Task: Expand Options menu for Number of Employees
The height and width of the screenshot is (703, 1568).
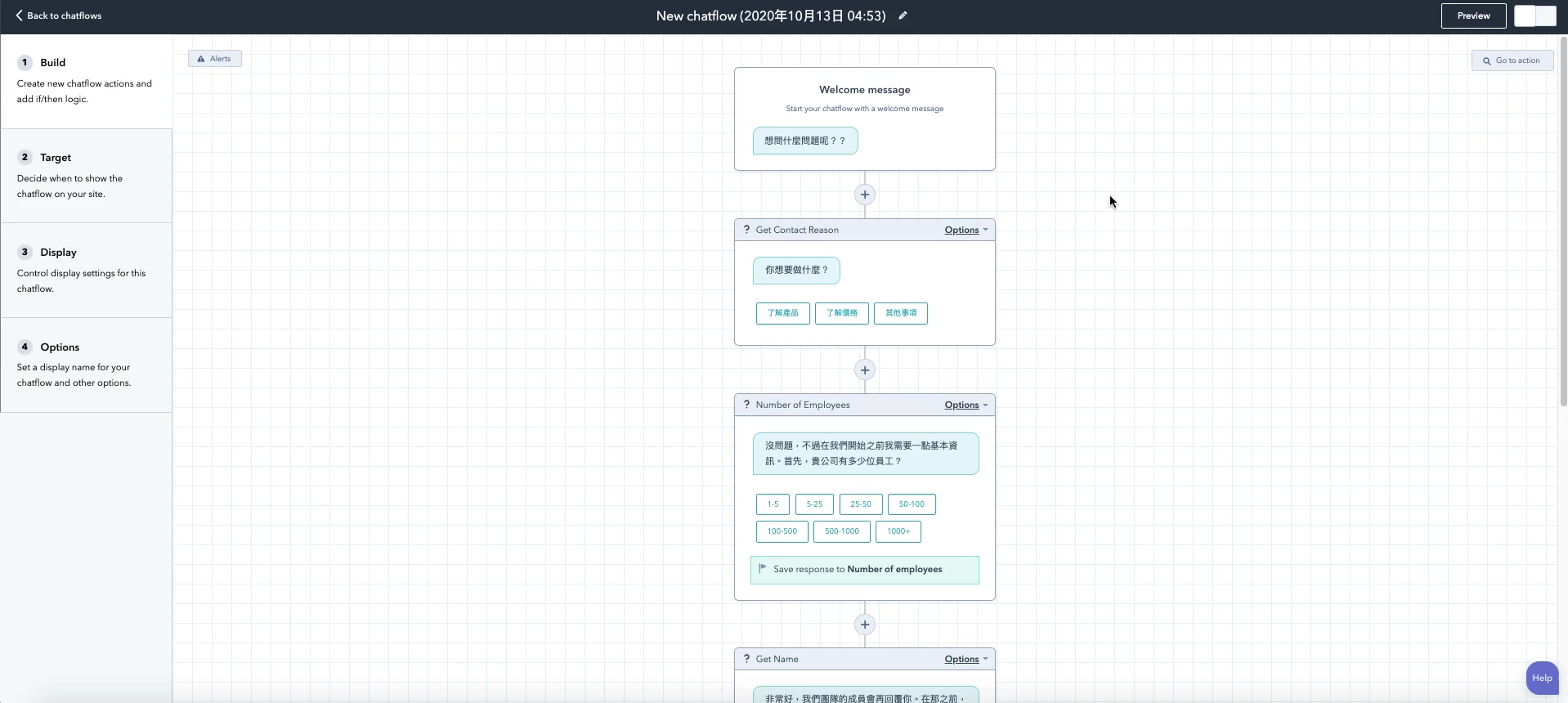Action: pos(965,405)
